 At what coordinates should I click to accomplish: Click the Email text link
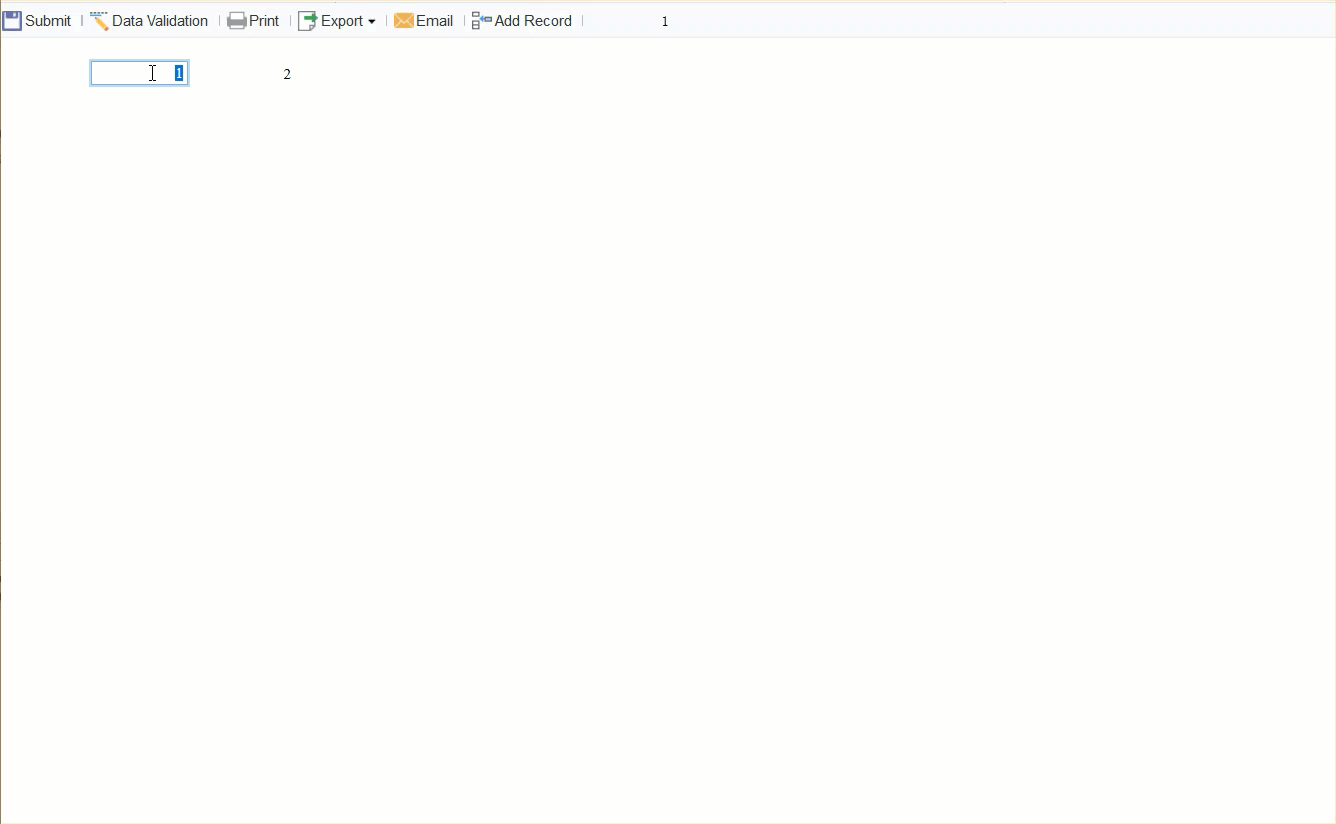click(x=433, y=20)
